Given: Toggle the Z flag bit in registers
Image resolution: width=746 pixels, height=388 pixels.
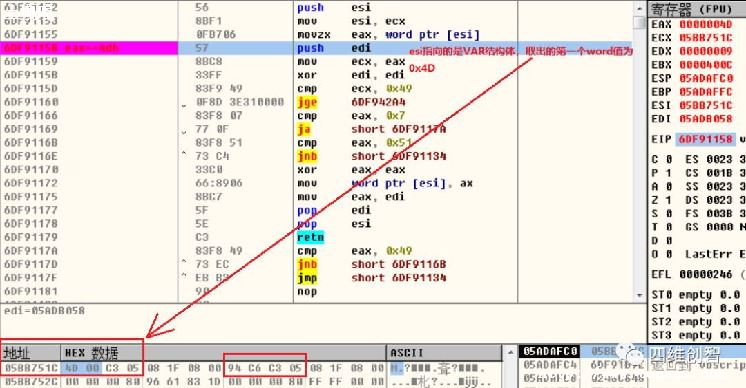Looking at the screenshot, I should 668,200.
